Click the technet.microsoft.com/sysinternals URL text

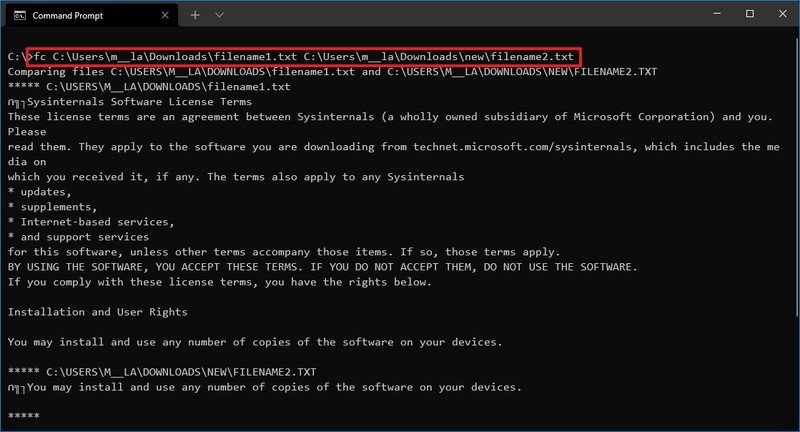[x=525, y=147]
